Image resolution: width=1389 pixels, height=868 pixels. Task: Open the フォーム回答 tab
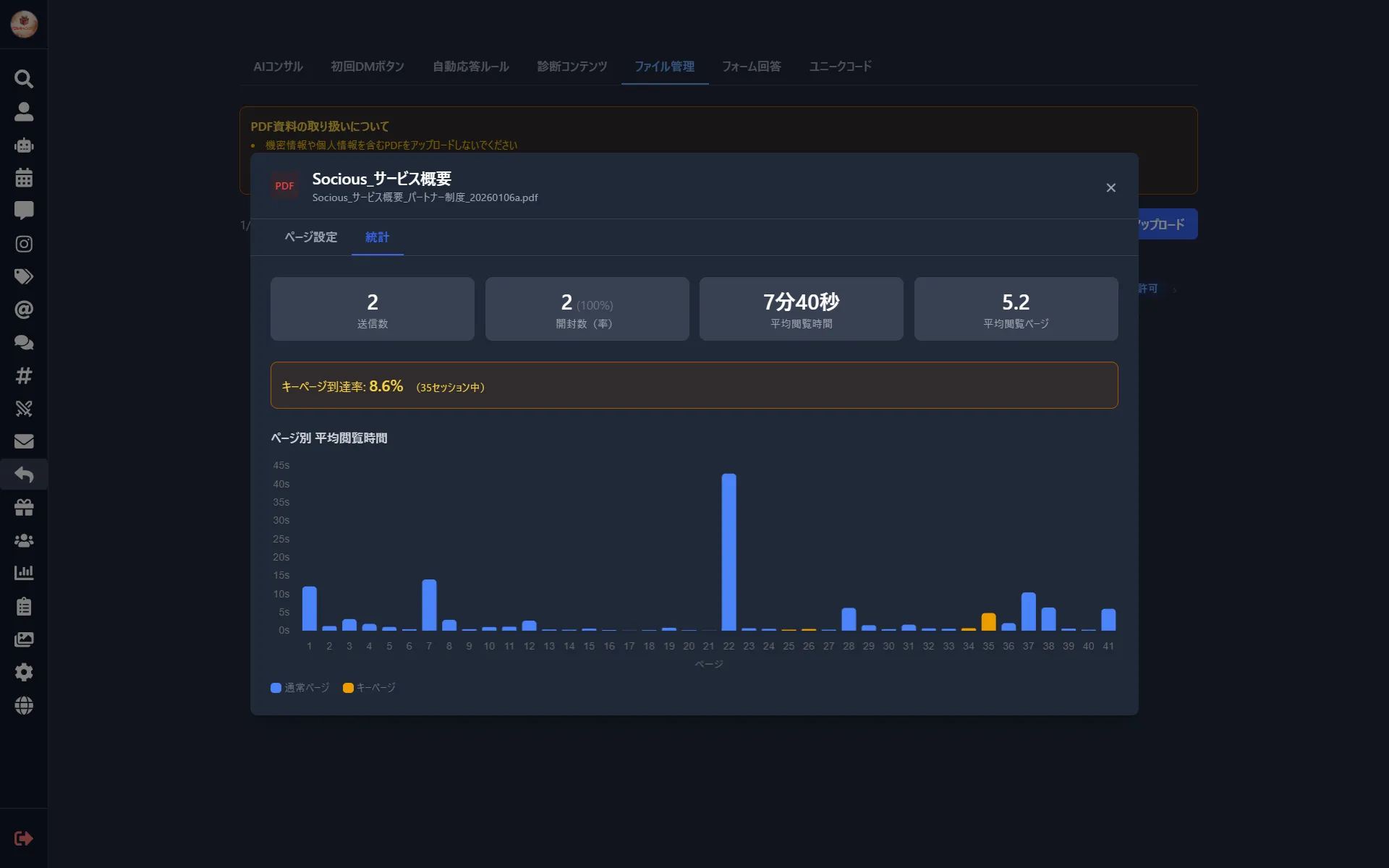pyautogui.click(x=752, y=67)
